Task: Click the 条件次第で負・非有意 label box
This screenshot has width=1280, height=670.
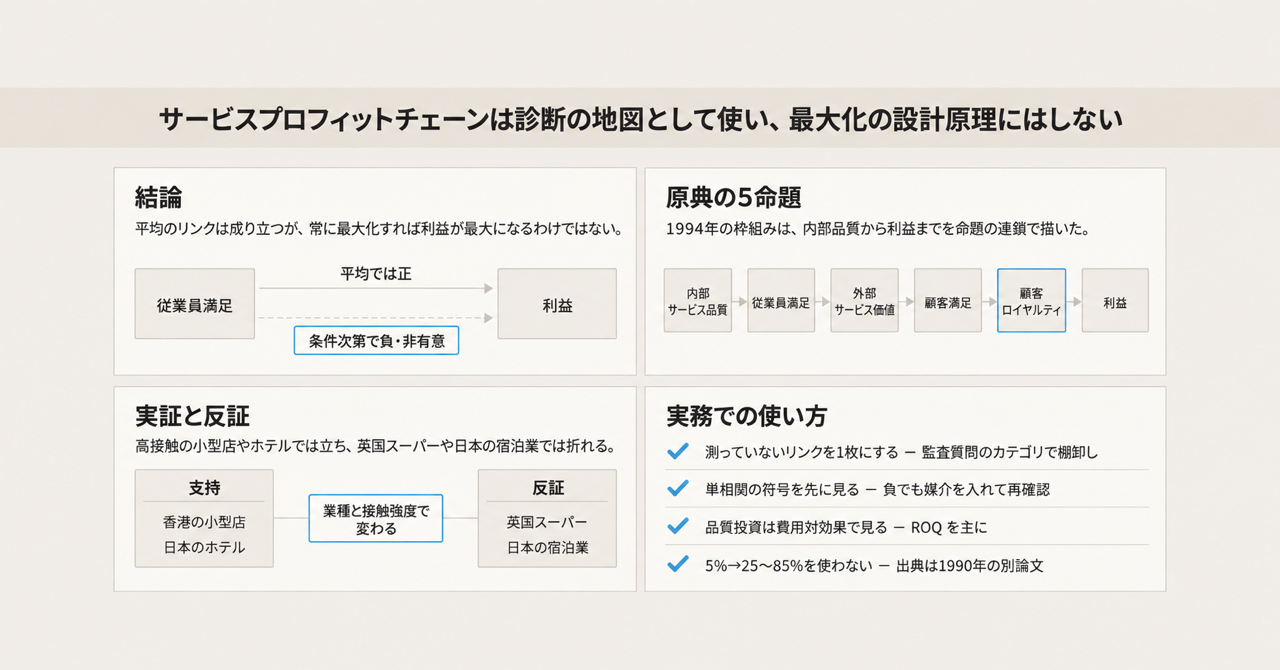Action: [376, 341]
